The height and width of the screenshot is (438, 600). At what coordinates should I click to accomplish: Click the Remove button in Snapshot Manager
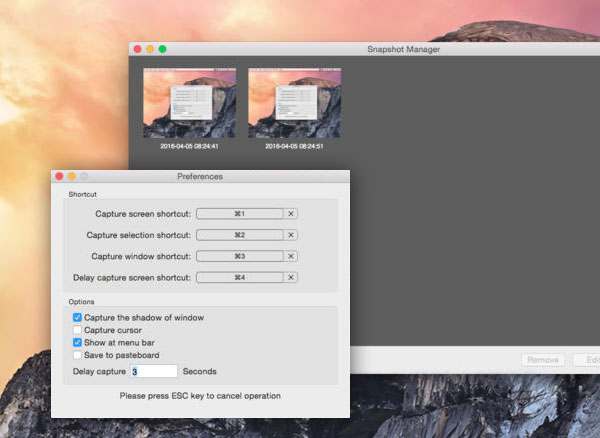[543, 360]
